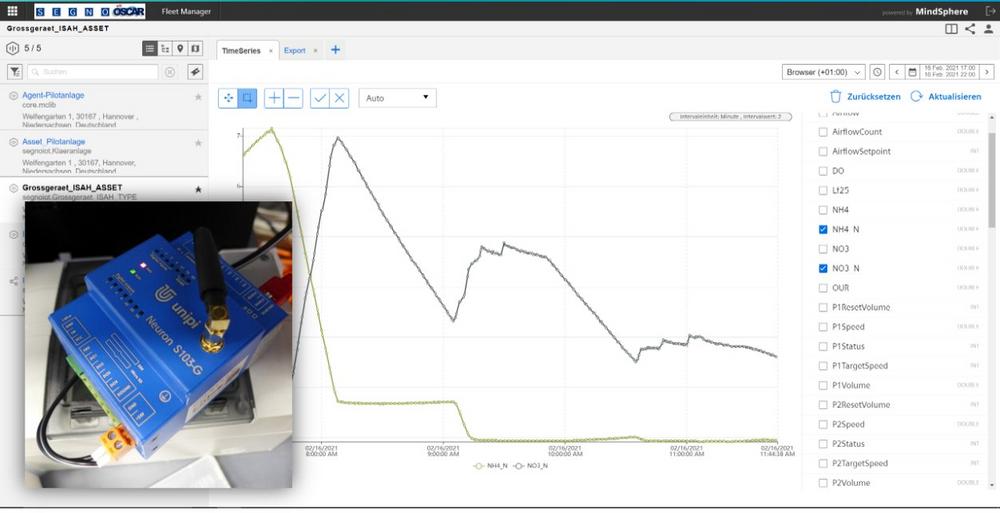Screen dimensions: 1000x513
Task: Switch to map pin view
Action: pyautogui.click(x=180, y=48)
